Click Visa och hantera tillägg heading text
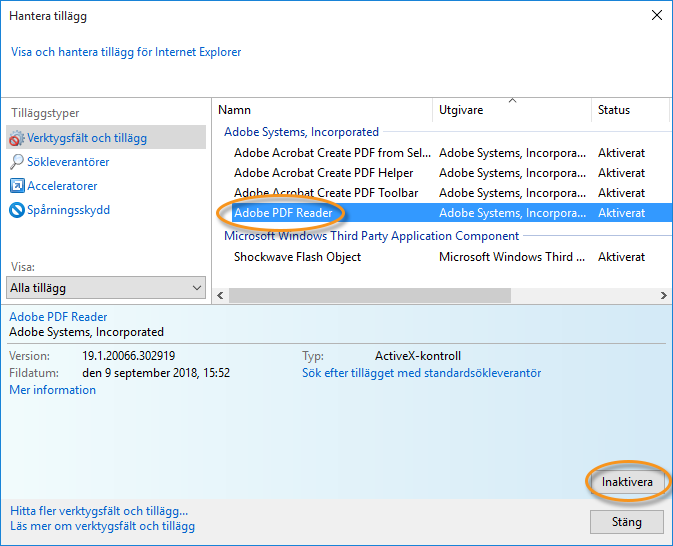Image resolution: width=673 pixels, height=546 pixels. coord(126,52)
